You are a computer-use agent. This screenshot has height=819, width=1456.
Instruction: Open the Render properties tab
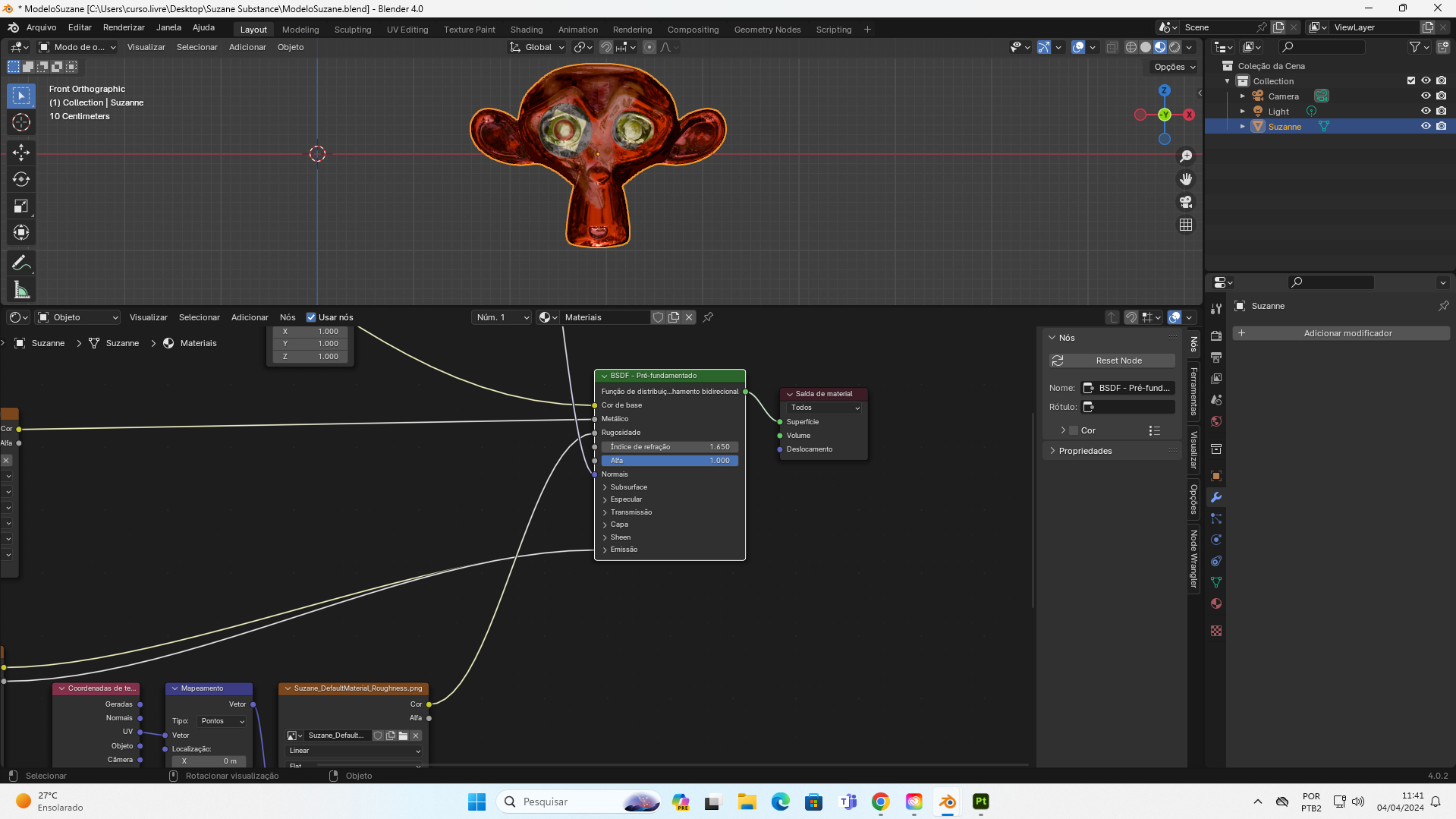coord(1216,335)
